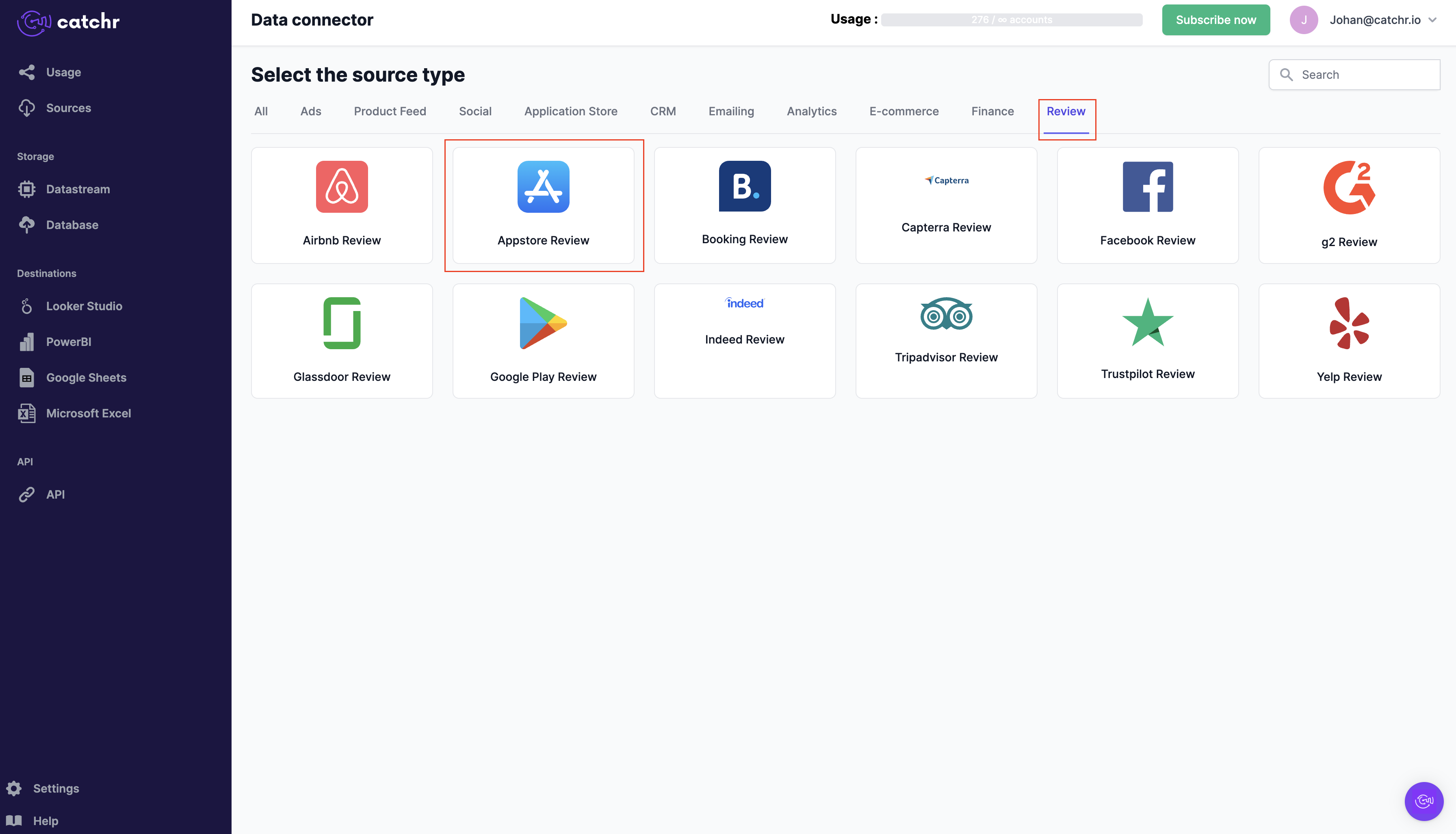Open Sources in the sidebar

tap(69, 108)
